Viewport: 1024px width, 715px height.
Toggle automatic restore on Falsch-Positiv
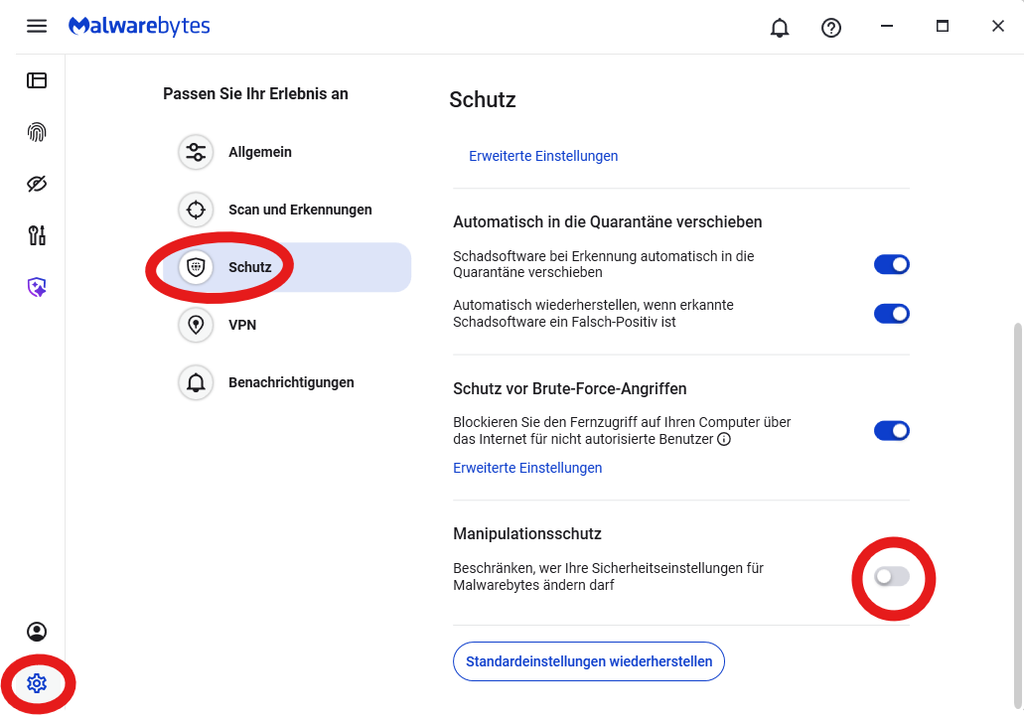click(x=891, y=313)
